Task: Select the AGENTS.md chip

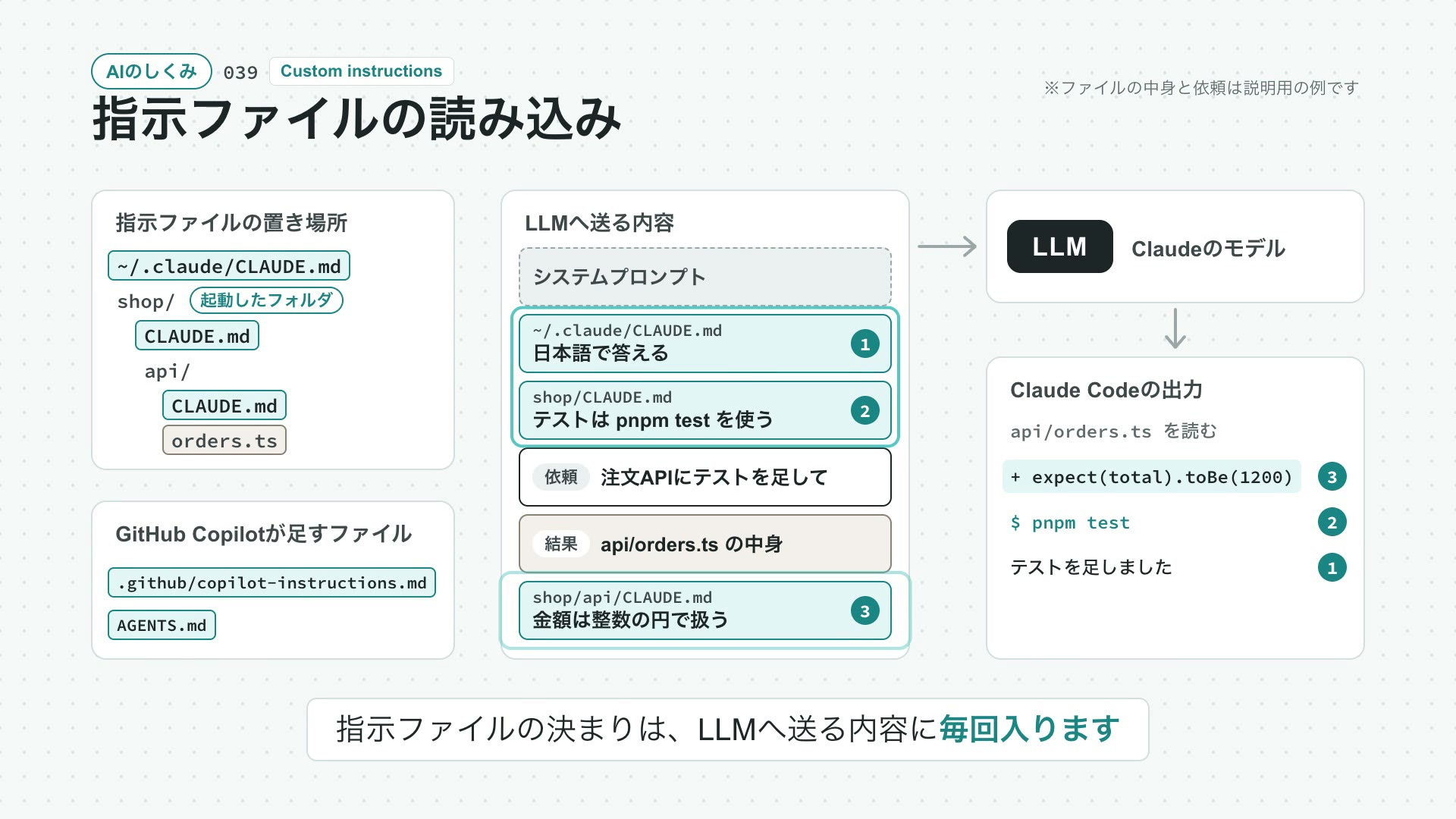Action: click(x=162, y=625)
